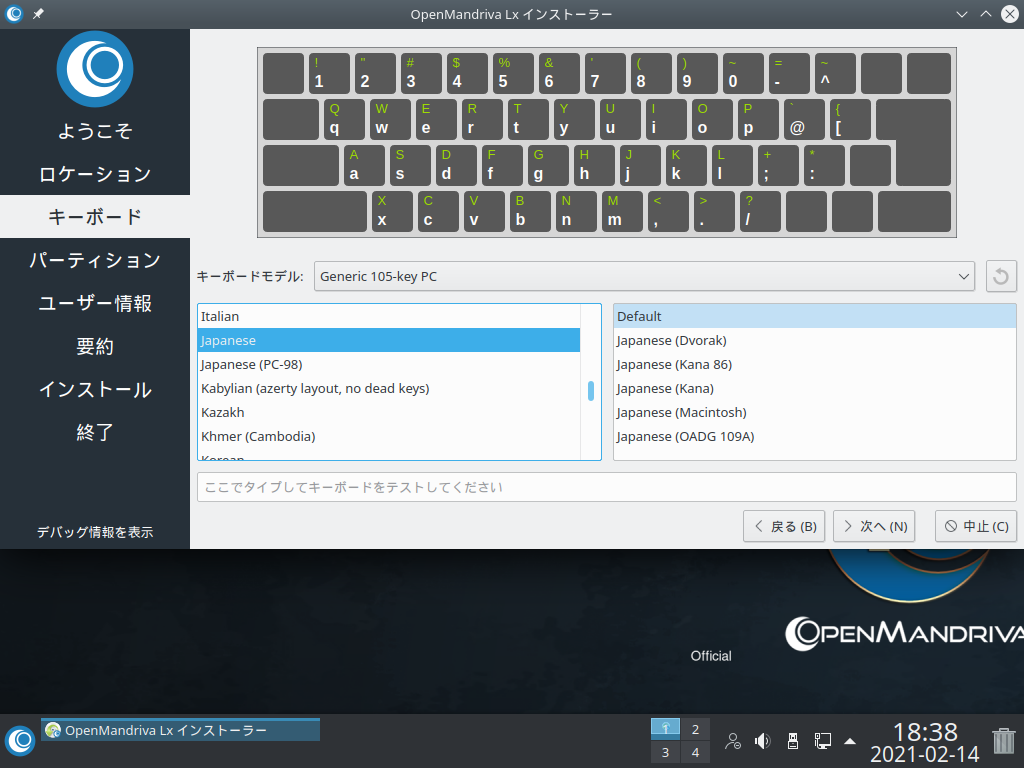Click the OpenMandriva logo in sidebar
This screenshot has width=1024, height=768.
point(95,69)
